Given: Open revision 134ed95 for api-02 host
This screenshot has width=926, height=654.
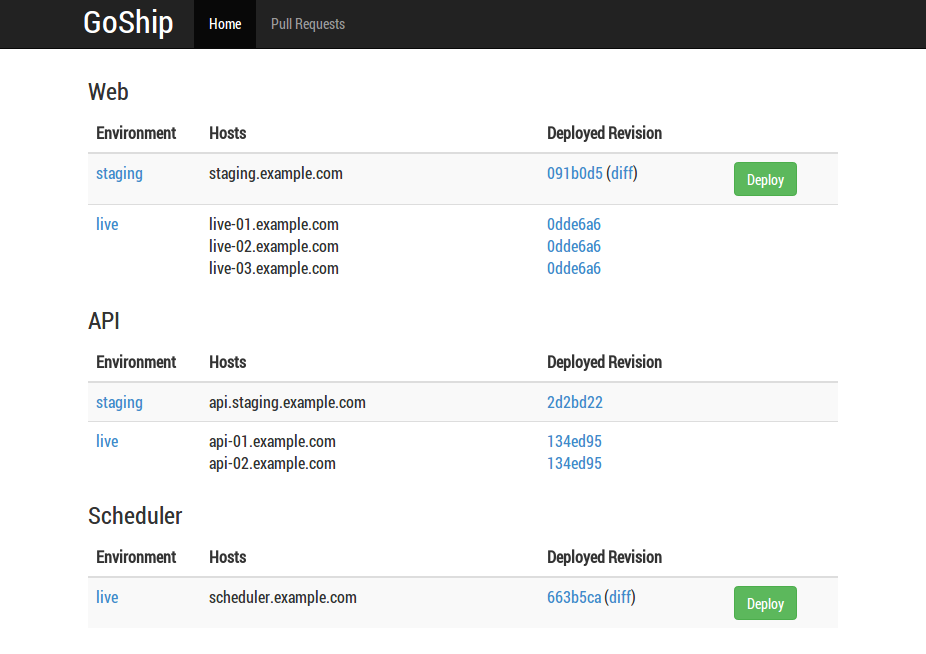Looking at the screenshot, I should (x=574, y=464).
